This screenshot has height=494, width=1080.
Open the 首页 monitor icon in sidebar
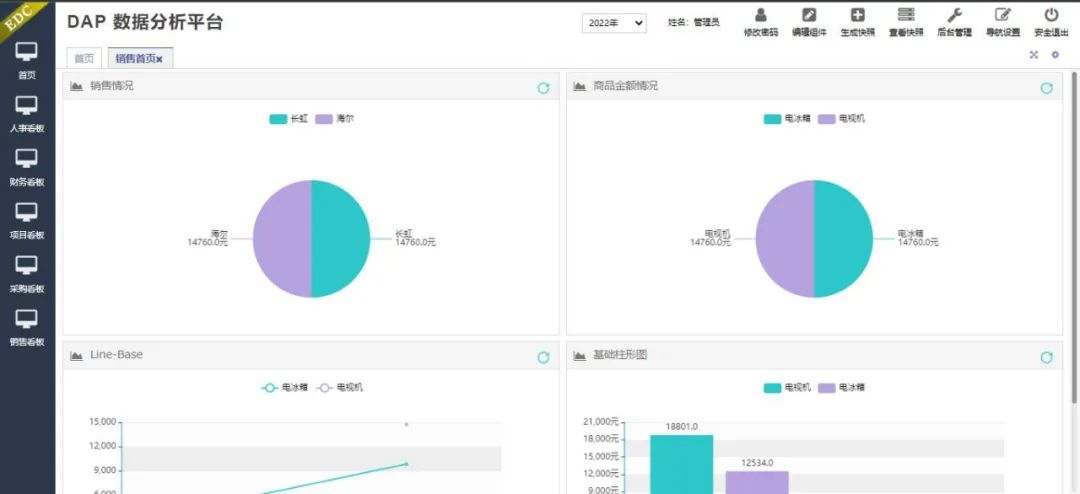pyautogui.click(x=27, y=52)
